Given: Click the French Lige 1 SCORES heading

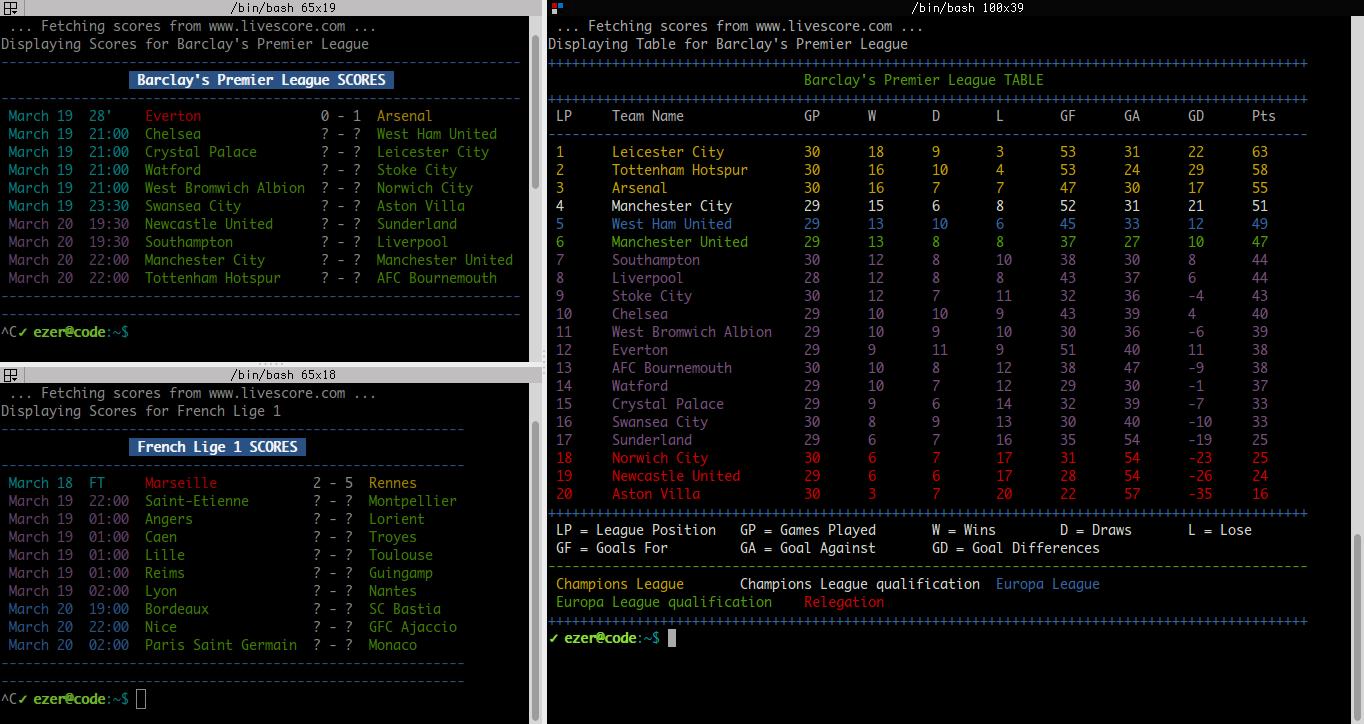Looking at the screenshot, I should (217, 447).
